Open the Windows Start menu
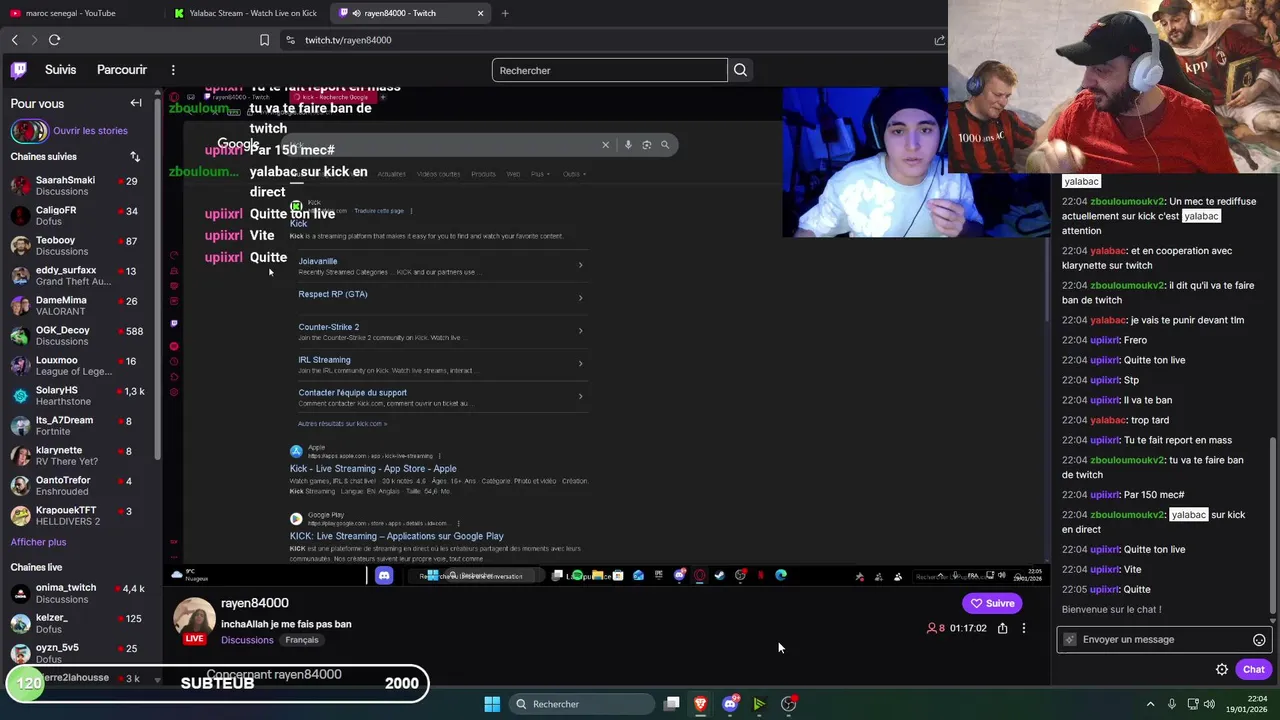This screenshot has width=1280, height=720. pyautogui.click(x=492, y=704)
